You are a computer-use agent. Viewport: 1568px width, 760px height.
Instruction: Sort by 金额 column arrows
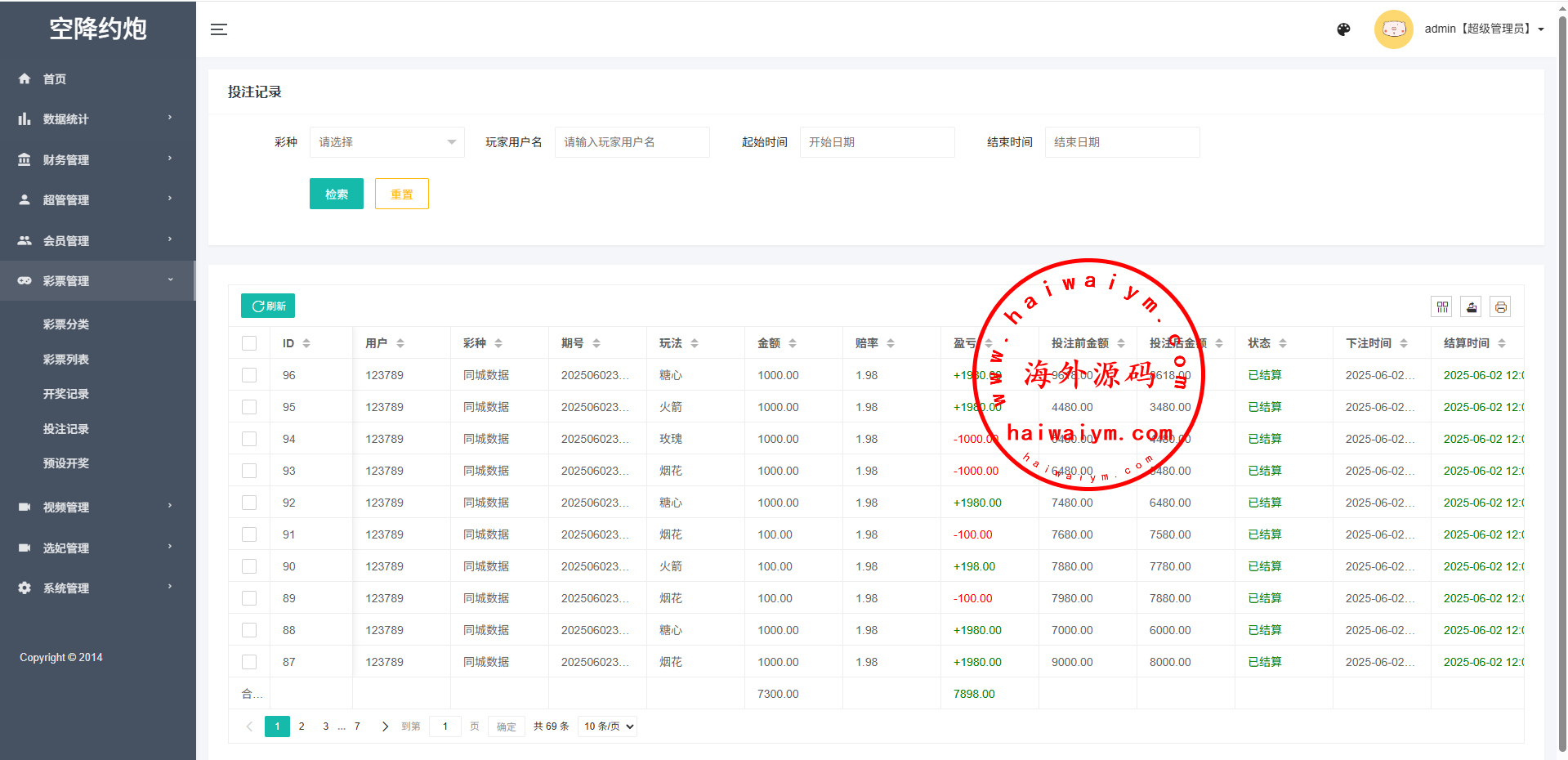[793, 343]
